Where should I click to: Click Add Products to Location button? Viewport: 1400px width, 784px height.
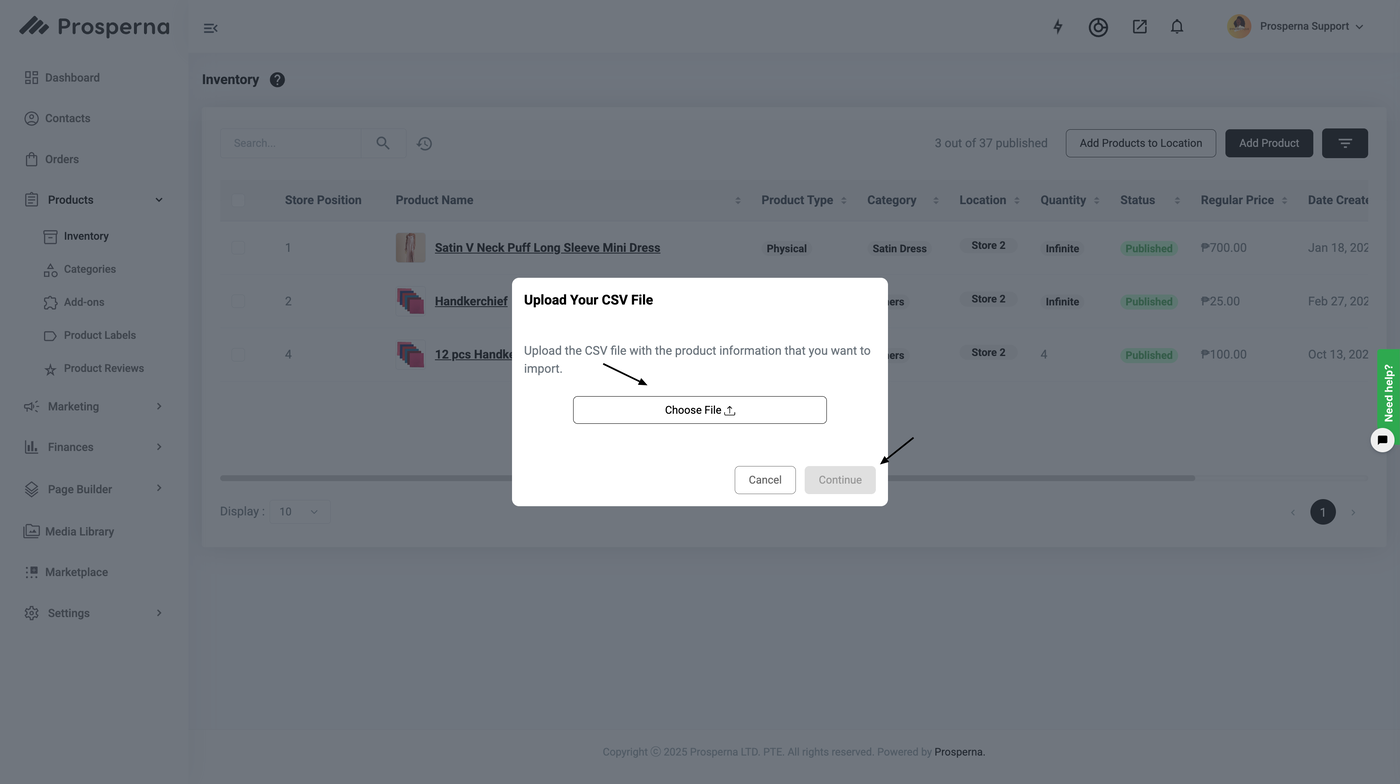tap(1141, 143)
